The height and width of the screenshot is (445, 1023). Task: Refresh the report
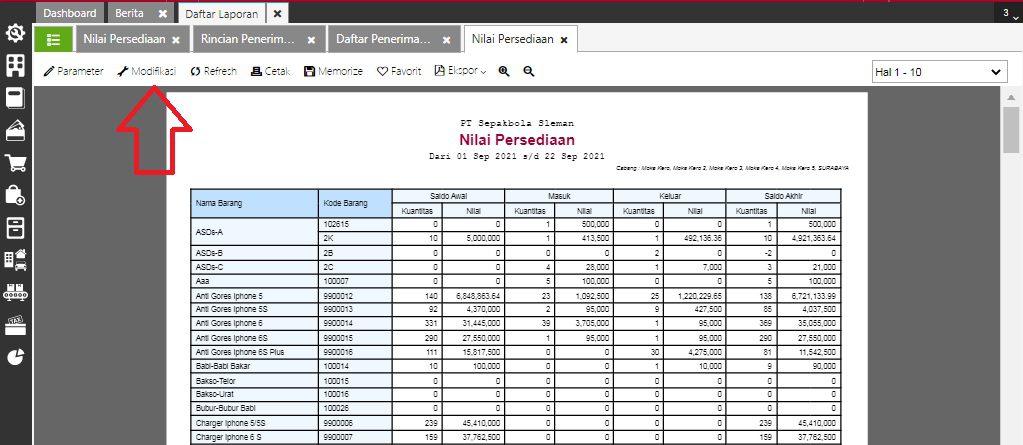[213, 72]
